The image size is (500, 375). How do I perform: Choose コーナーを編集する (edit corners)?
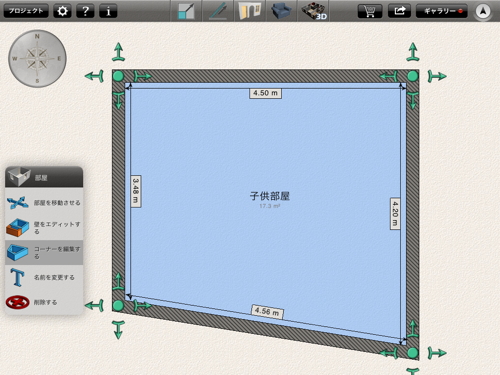point(44,252)
